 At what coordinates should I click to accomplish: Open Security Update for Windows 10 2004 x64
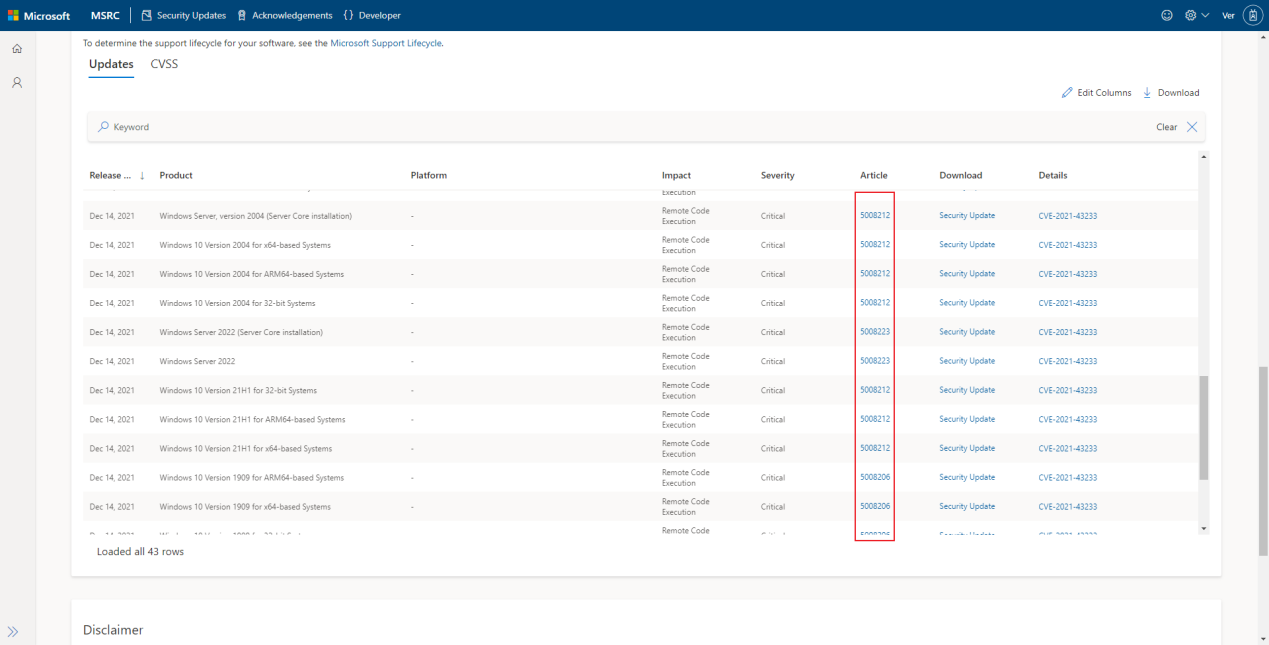(967, 244)
